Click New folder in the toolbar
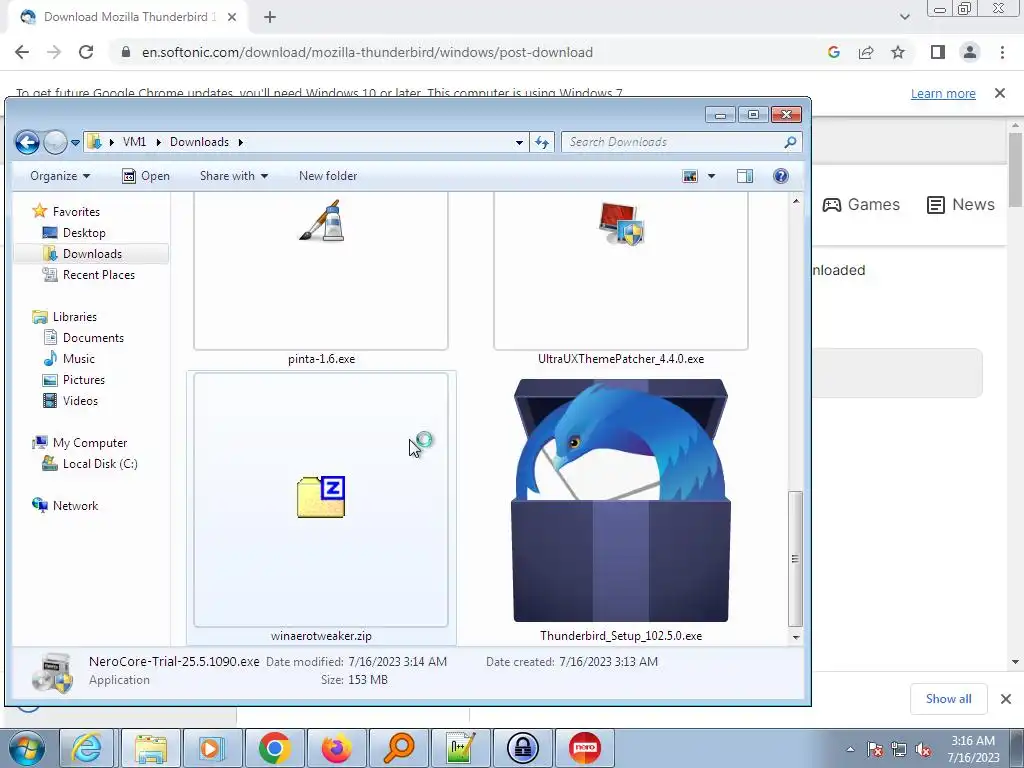1024x768 pixels. tap(328, 176)
